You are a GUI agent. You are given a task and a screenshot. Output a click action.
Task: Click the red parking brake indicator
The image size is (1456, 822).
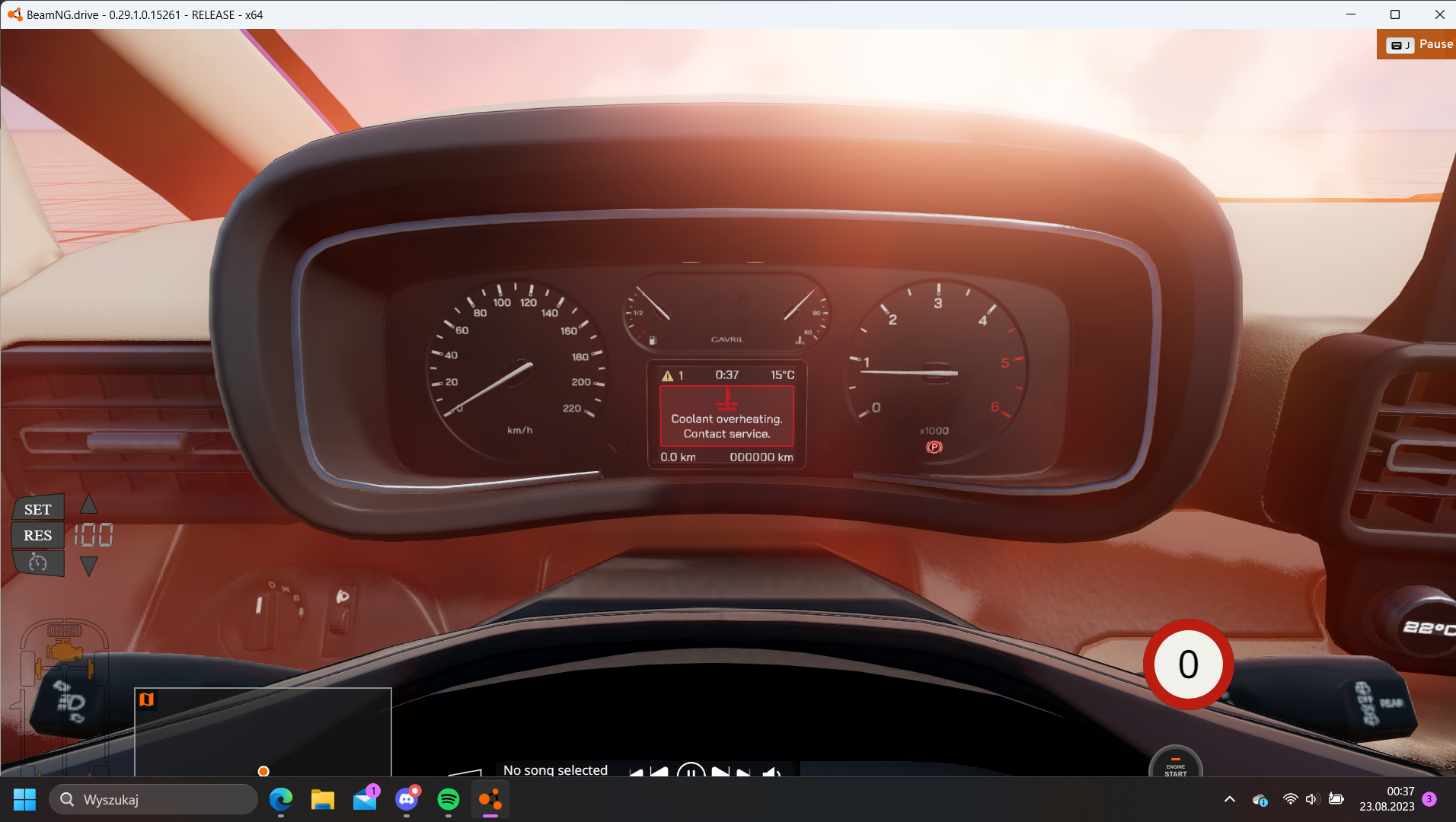(x=934, y=448)
